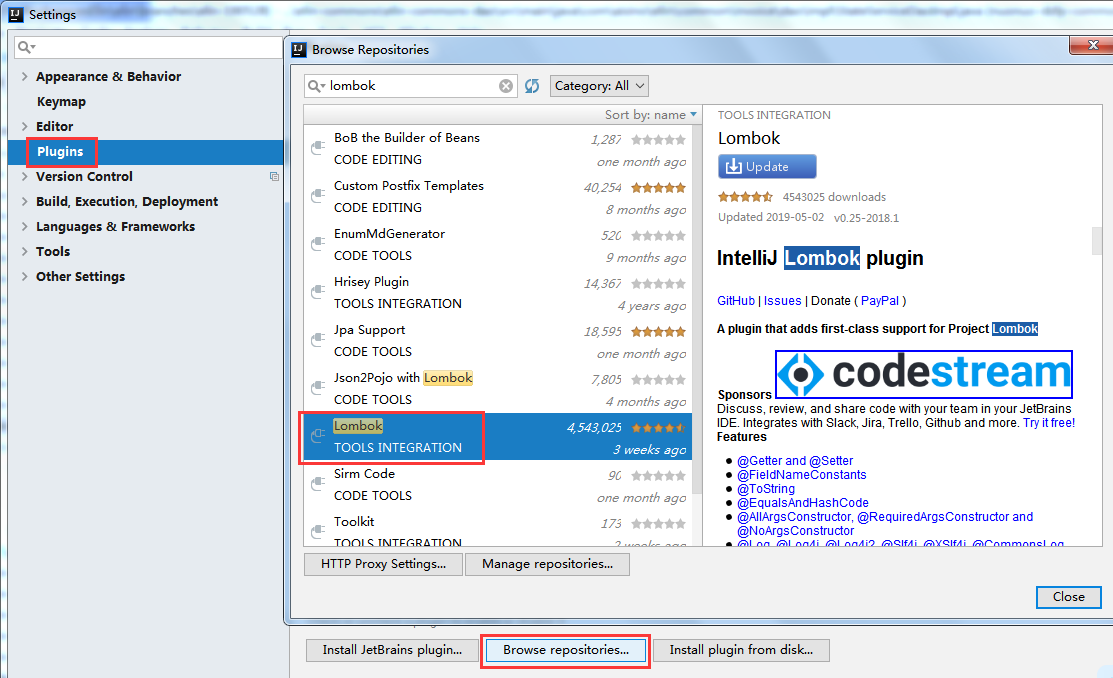The height and width of the screenshot is (678, 1113).
Task: Click star rating of Custom Postfix Templates
Action: (658, 187)
